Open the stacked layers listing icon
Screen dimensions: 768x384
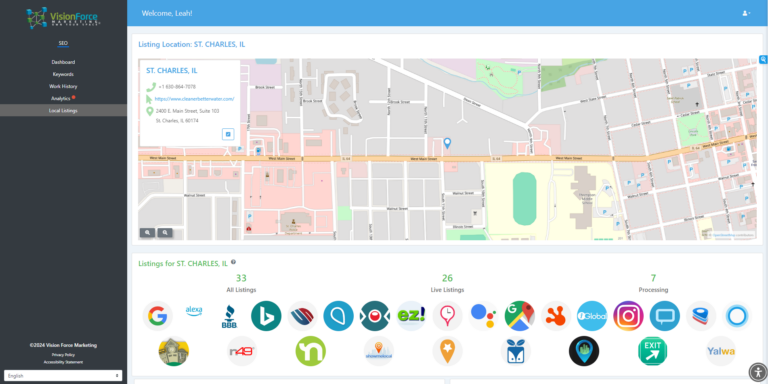pyautogui.click(x=701, y=316)
